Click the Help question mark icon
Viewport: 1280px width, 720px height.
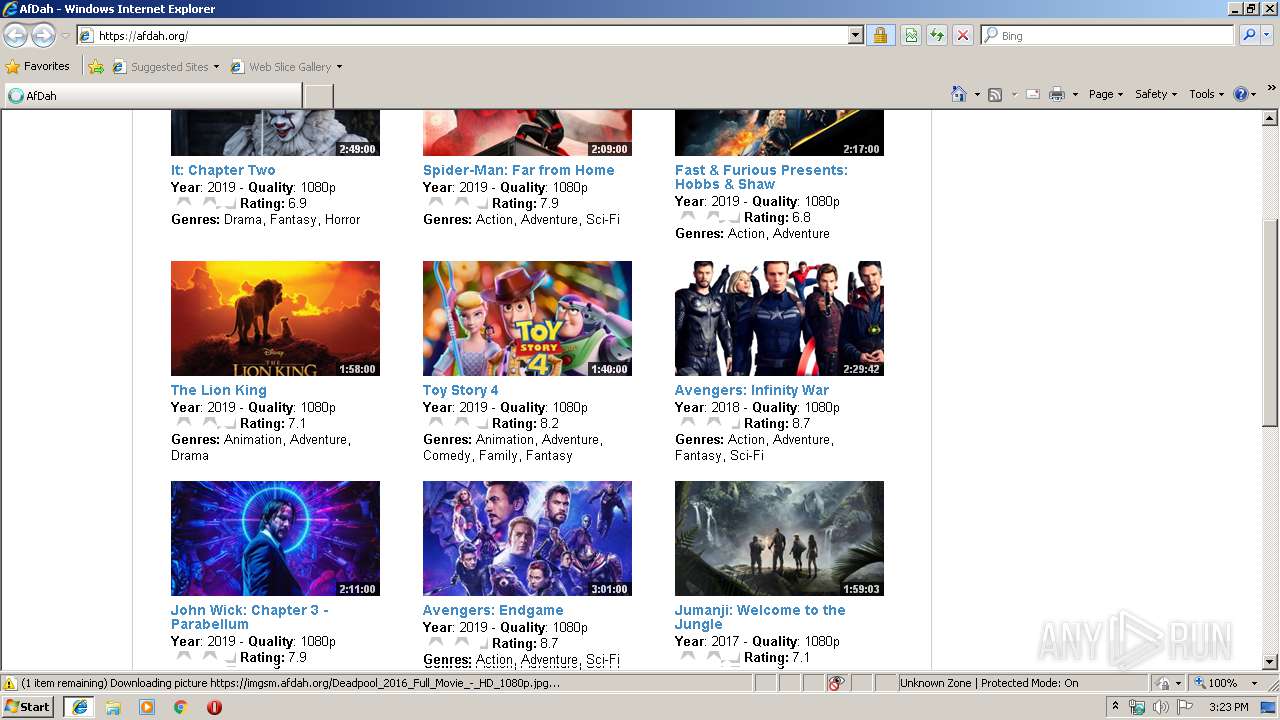point(1241,94)
